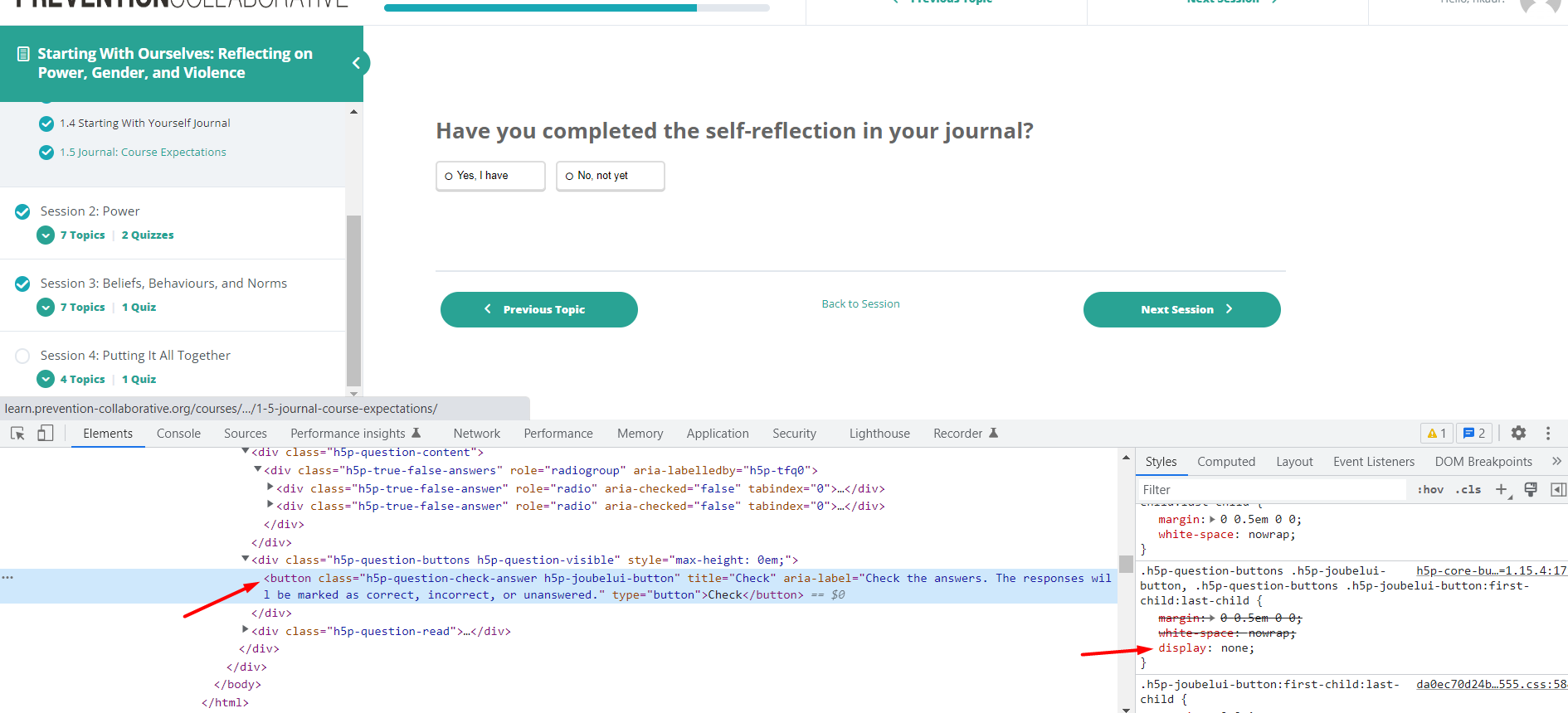Switch to the Layout tab
Image resolution: width=1568 pixels, height=713 pixels.
click(1294, 461)
